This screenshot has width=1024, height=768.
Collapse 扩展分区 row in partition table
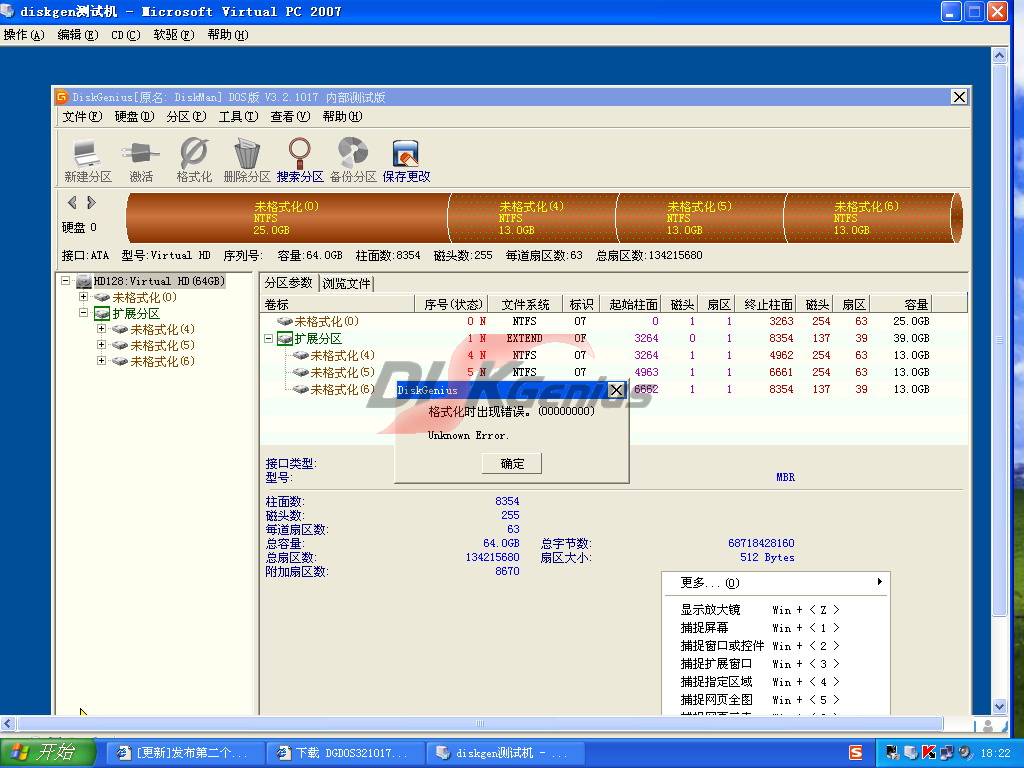(268, 338)
